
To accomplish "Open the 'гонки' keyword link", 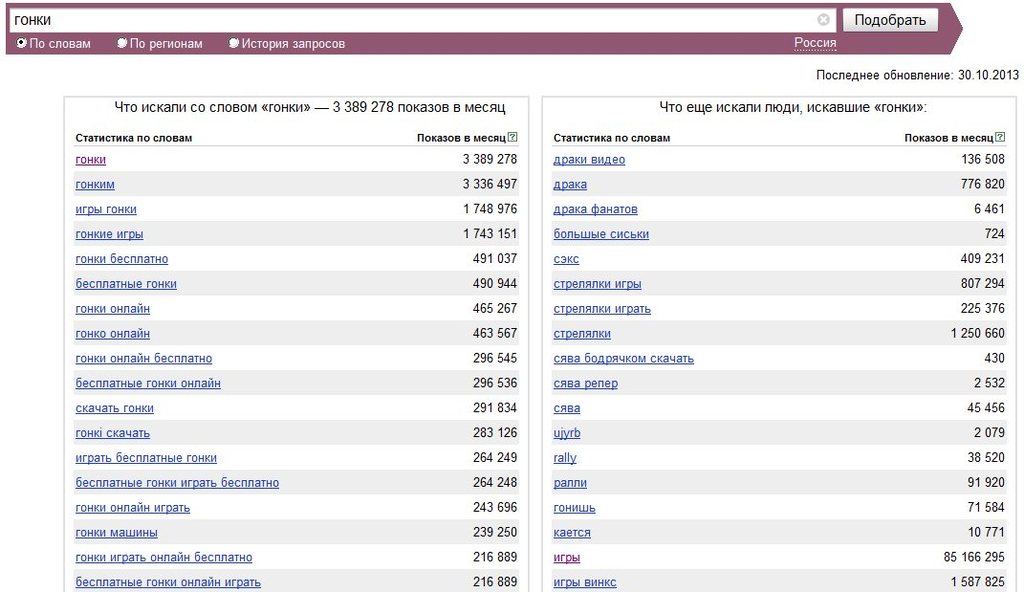I will (90, 159).
